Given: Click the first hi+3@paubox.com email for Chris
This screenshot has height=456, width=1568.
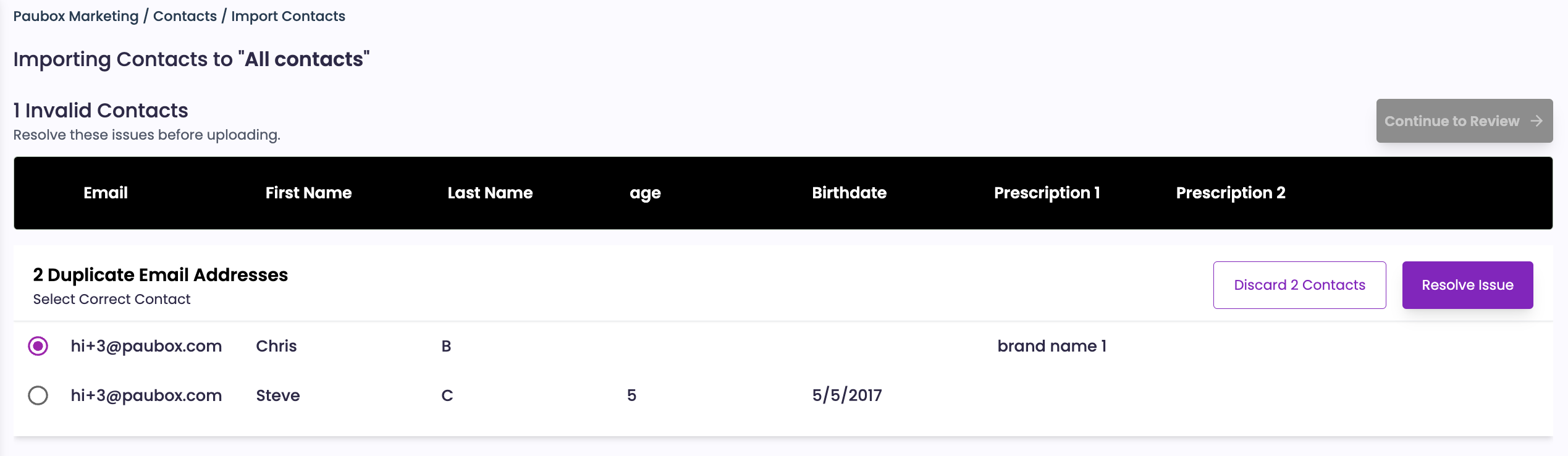Looking at the screenshot, I should point(146,346).
